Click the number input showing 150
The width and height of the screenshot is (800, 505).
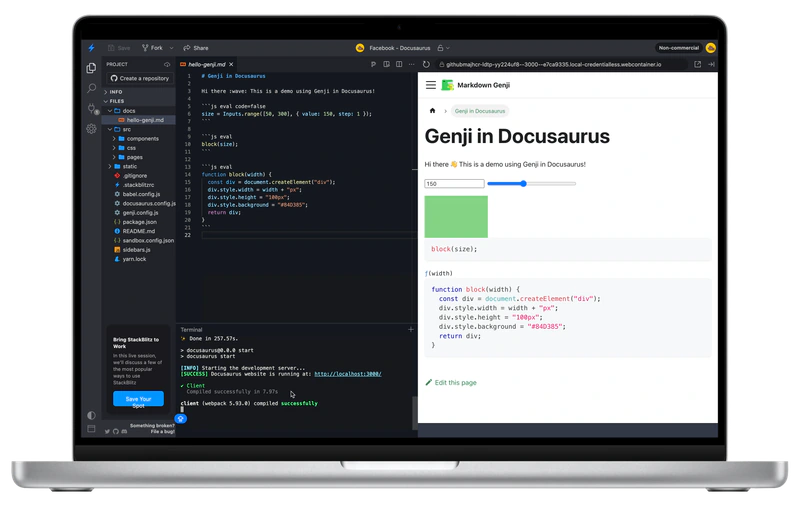click(454, 184)
